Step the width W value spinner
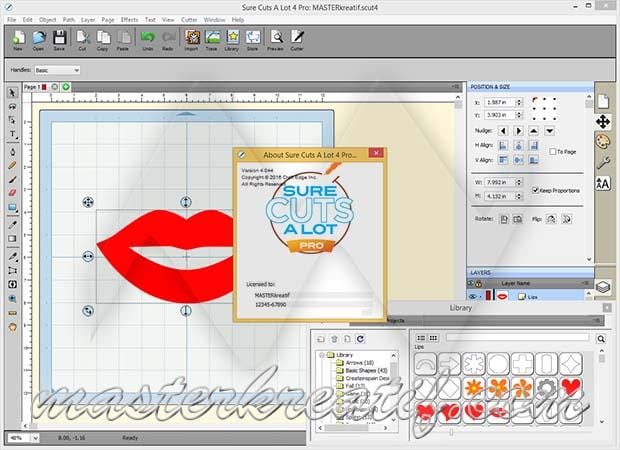620x450 pixels. (x=519, y=182)
